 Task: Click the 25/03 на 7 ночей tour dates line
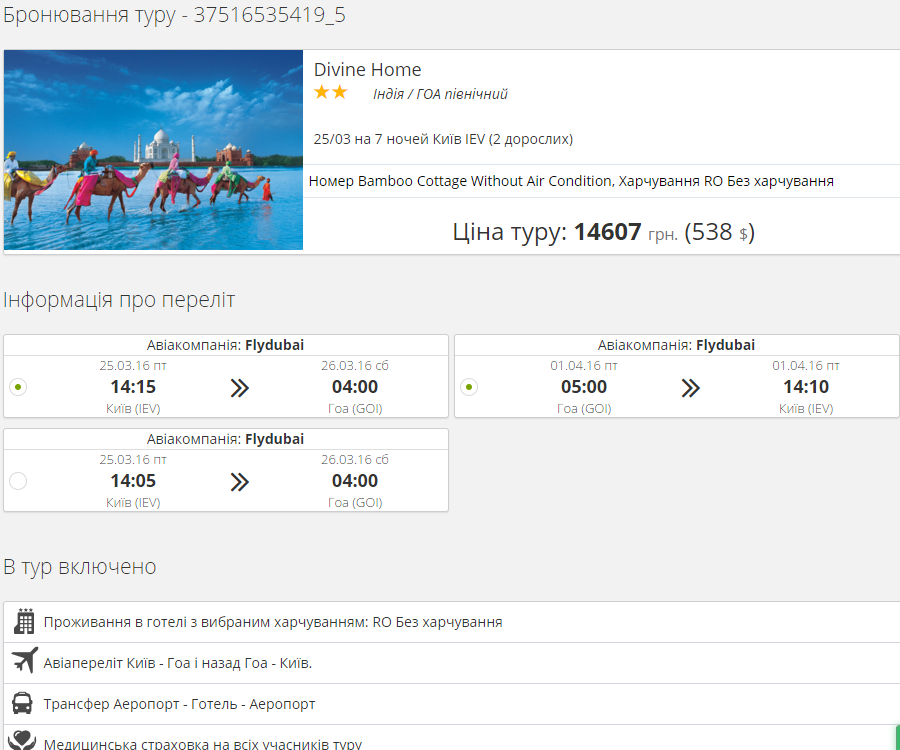pos(443,139)
